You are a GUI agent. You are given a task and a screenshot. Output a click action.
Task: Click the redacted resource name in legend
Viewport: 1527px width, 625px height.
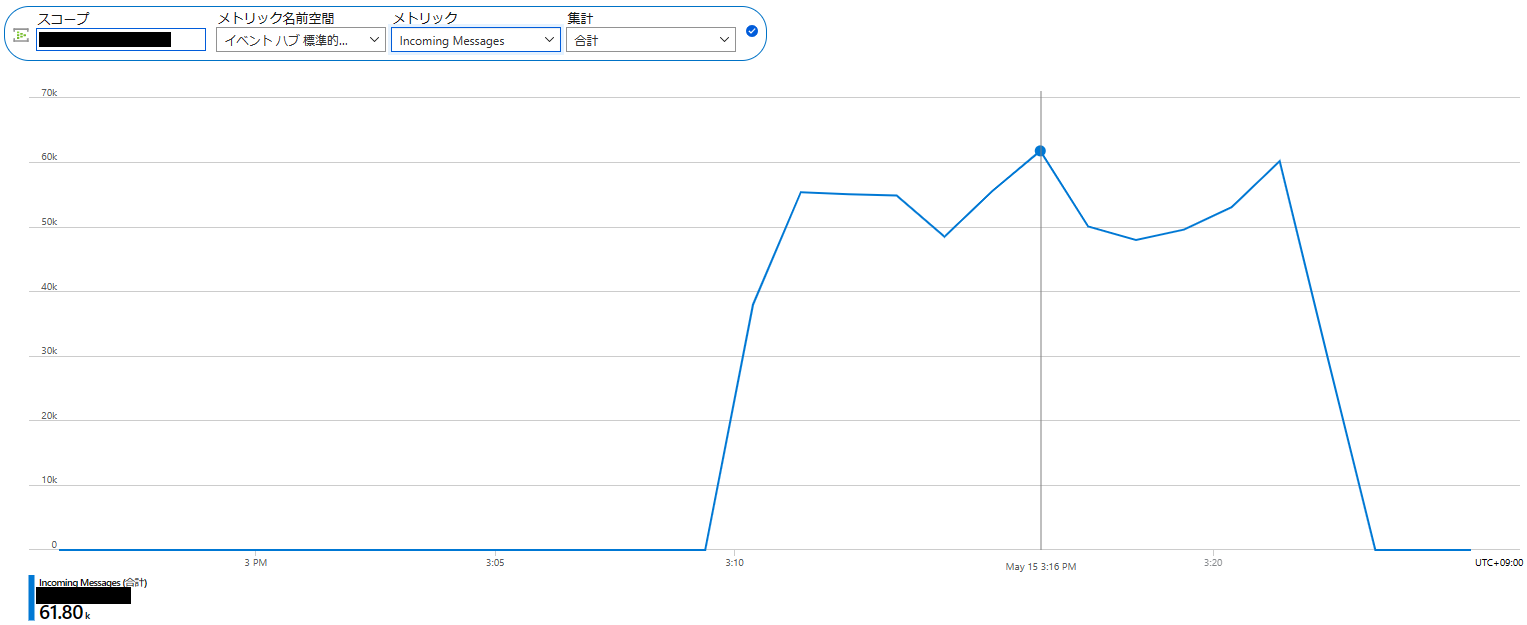coord(83,595)
